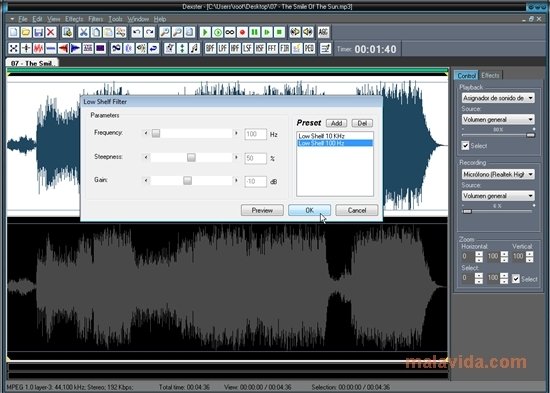
Task: Open the Filters menu
Action: click(x=96, y=19)
